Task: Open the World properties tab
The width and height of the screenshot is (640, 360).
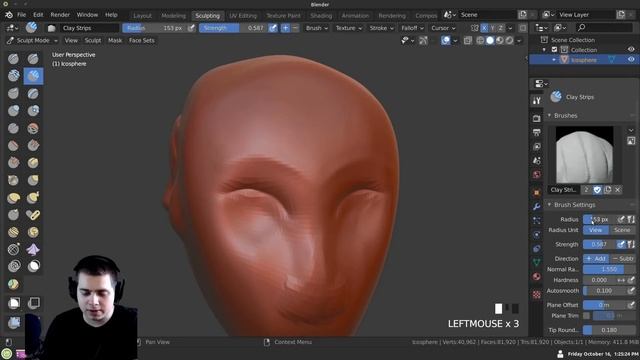Action: [x=537, y=175]
